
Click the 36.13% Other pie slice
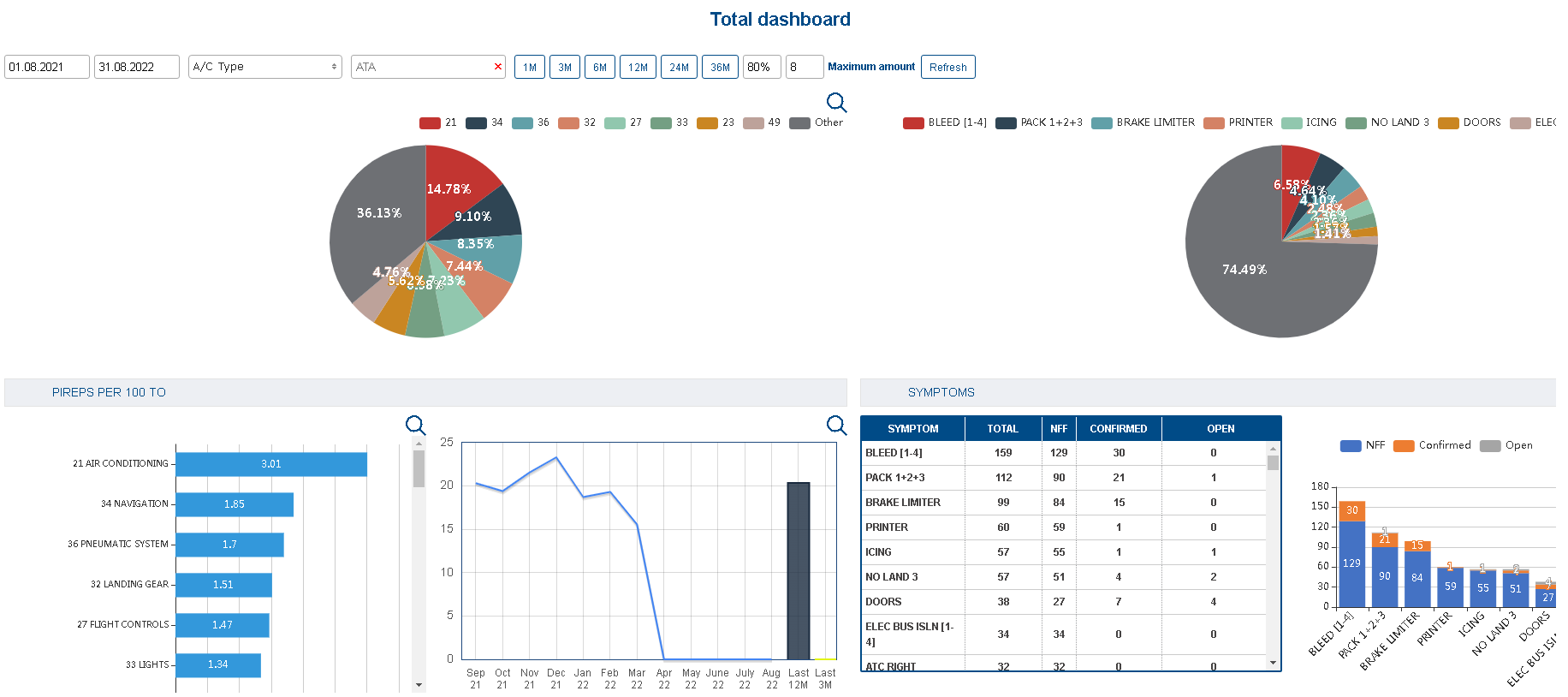coord(379,212)
